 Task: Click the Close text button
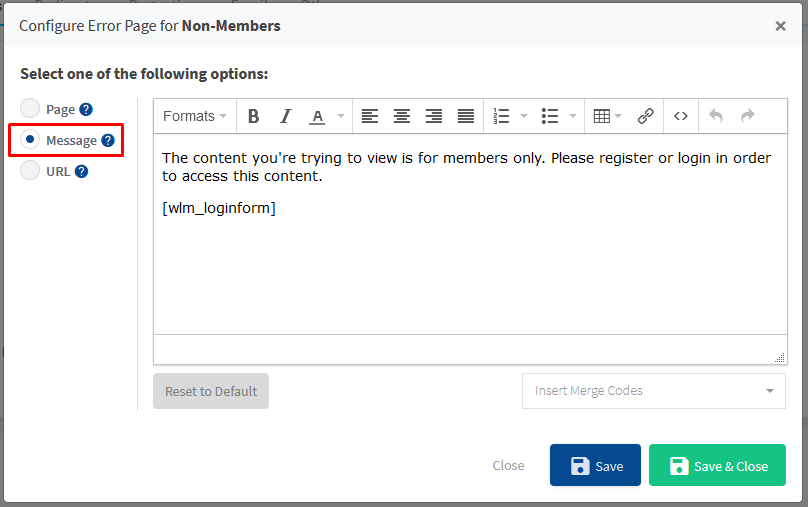coord(508,465)
